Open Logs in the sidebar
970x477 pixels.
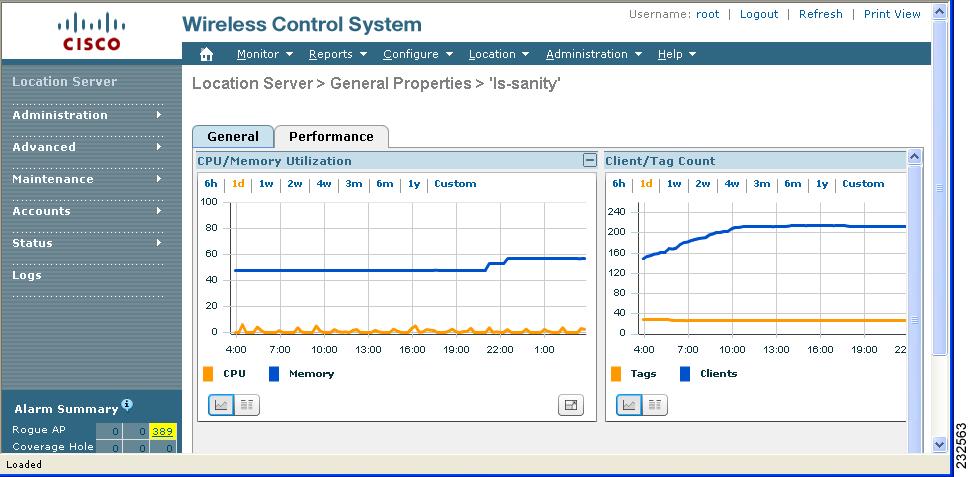(27, 275)
